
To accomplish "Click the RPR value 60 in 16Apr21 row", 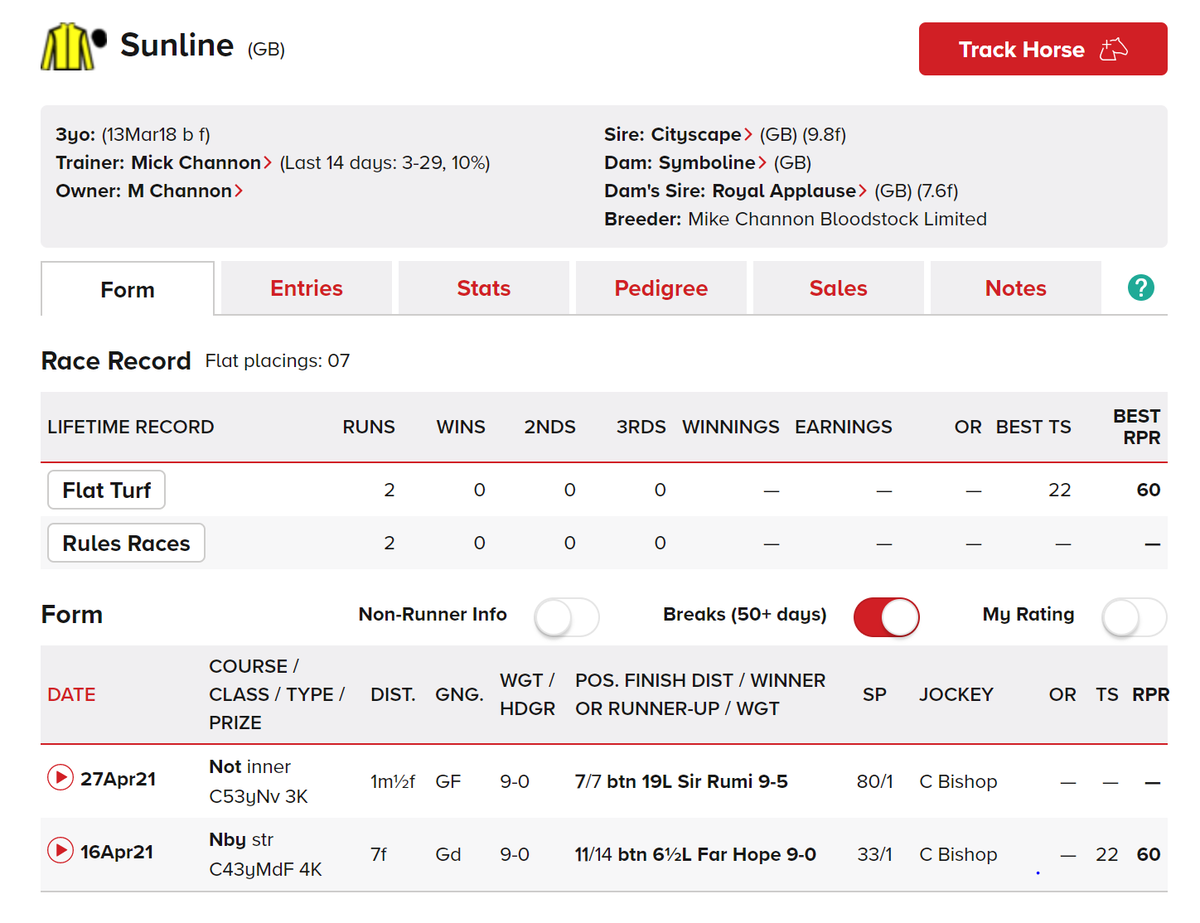I will pyautogui.click(x=1149, y=854).
